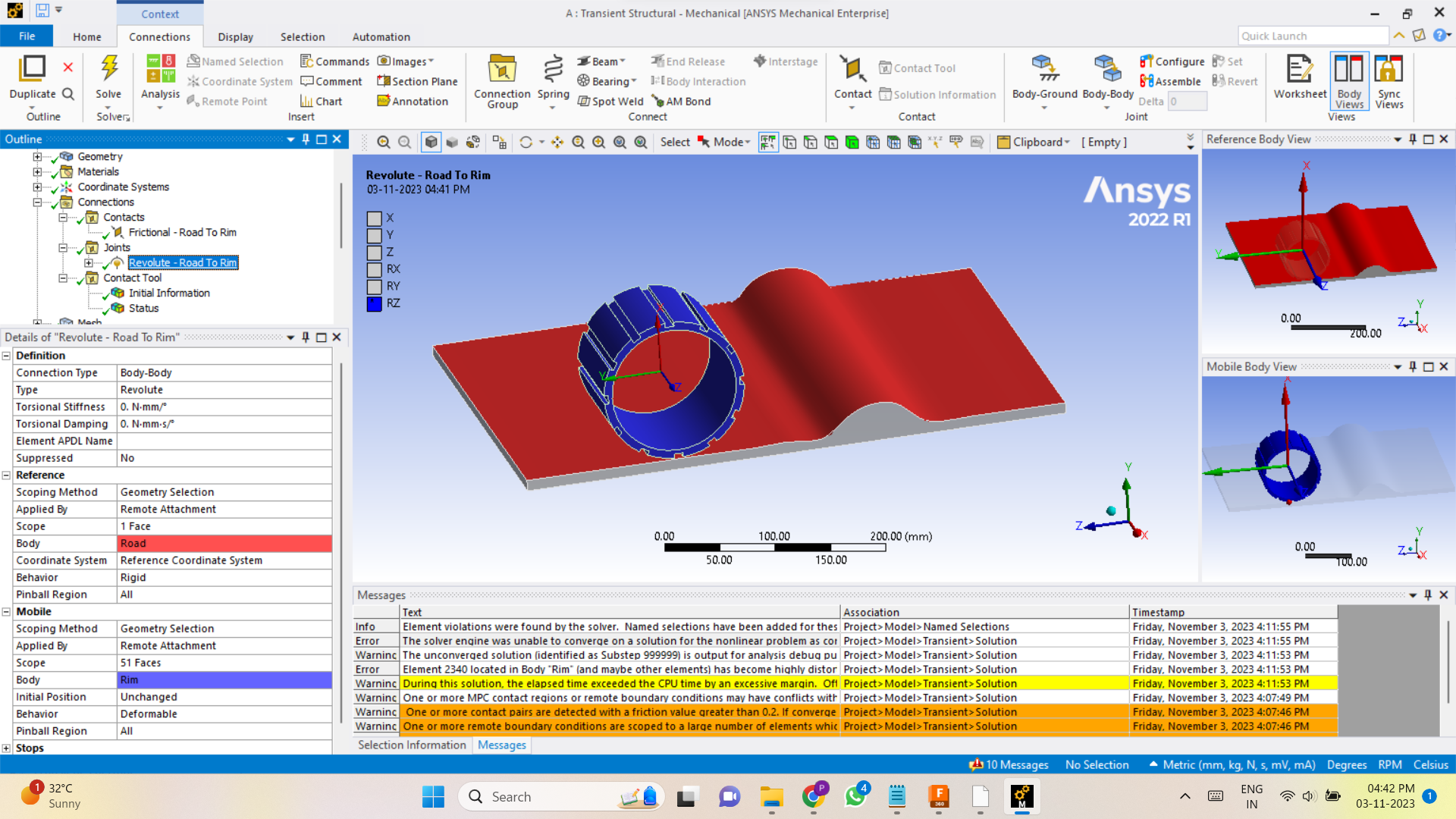The image size is (1456, 819).
Task: Click the Assemble joint button
Action: coord(1170,81)
